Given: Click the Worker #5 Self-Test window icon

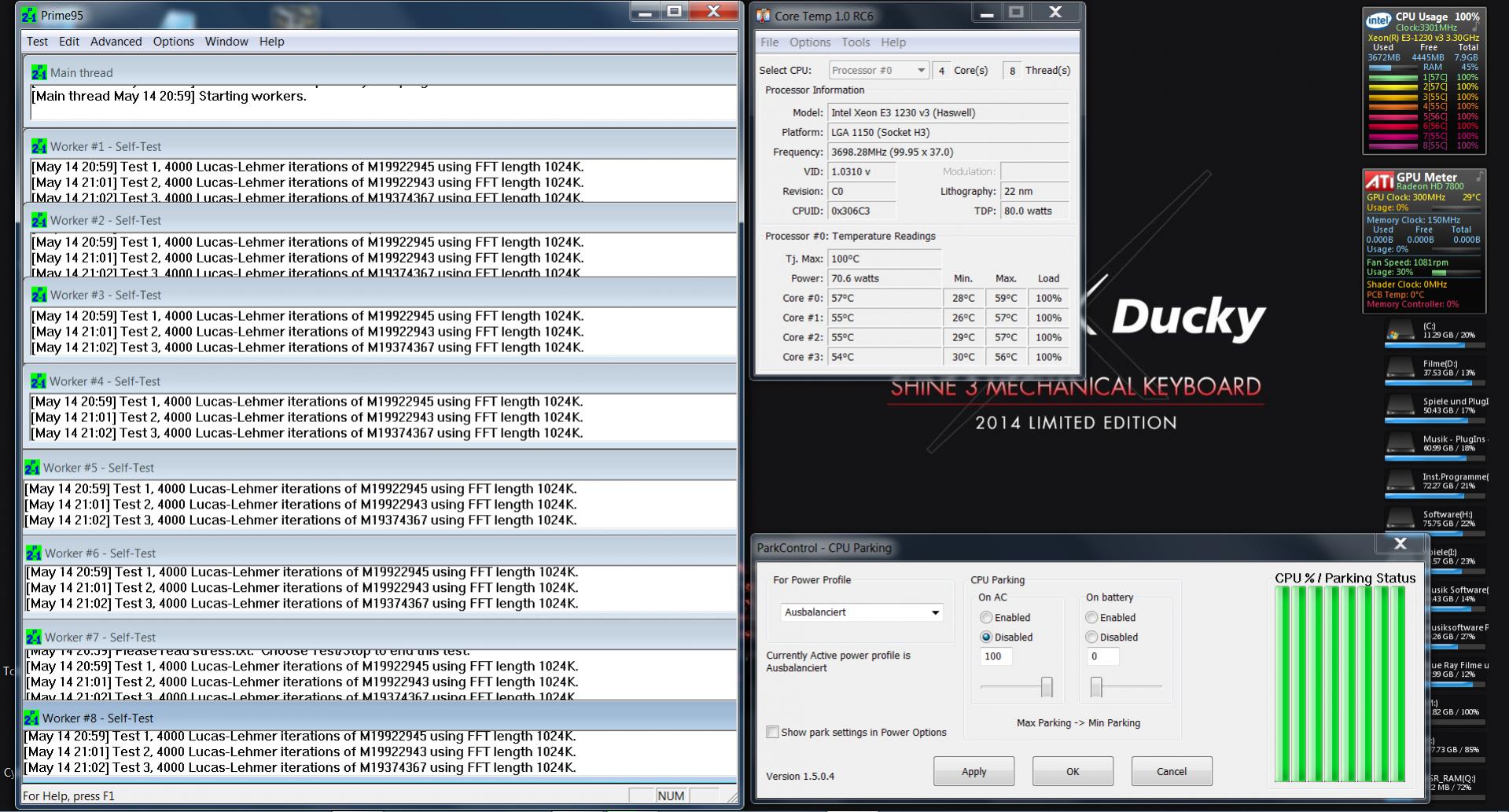Looking at the screenshot, I should coord(32,468).
